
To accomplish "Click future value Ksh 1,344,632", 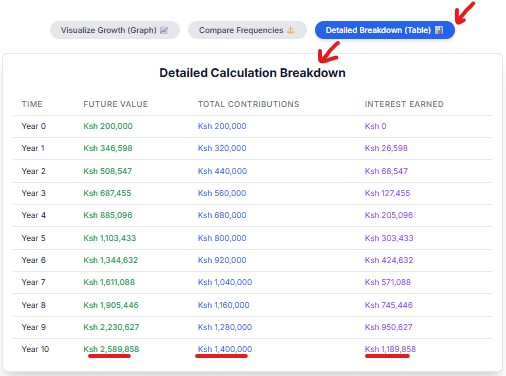I will click(110, 260).
